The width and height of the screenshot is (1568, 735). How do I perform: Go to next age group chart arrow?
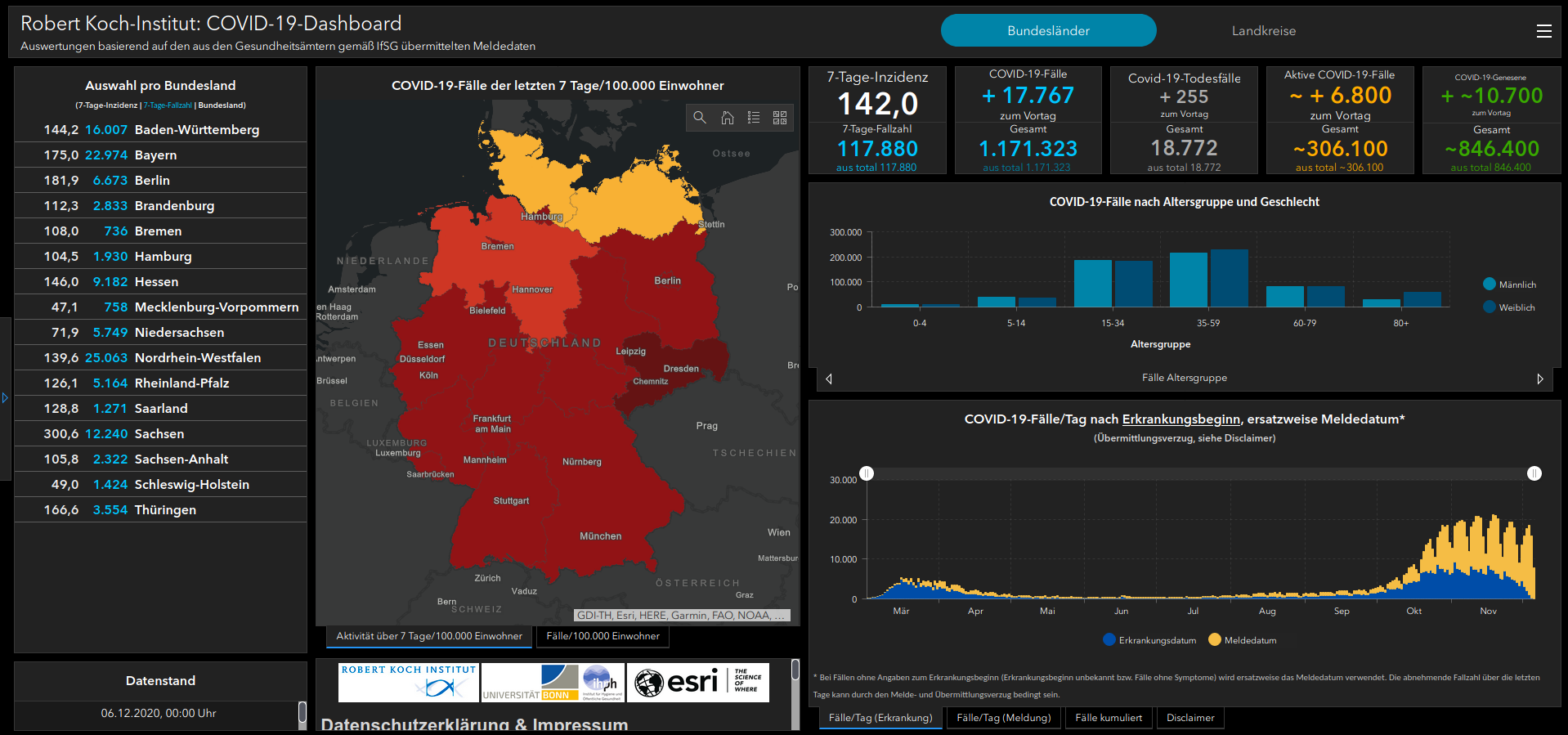point(1540,379)
